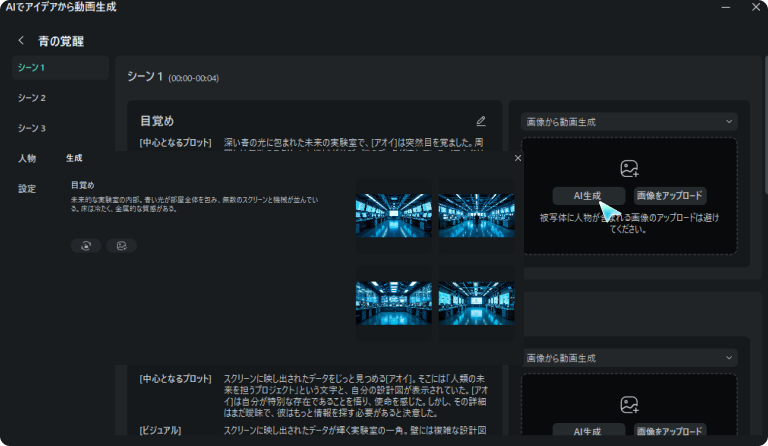Screen dimensions: 768x446
Task: Close the 生成 popup panel
Action: pyautogui.click(x=518, y=158)
